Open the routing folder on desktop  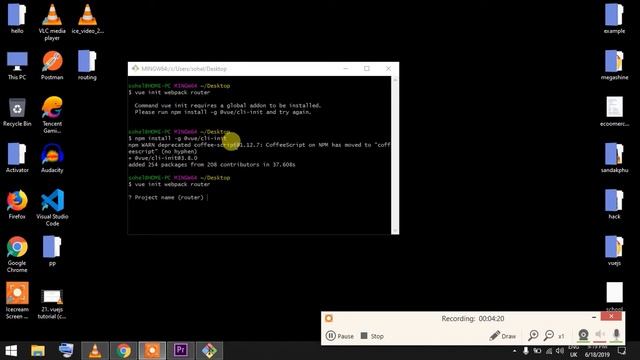point(87,65)
